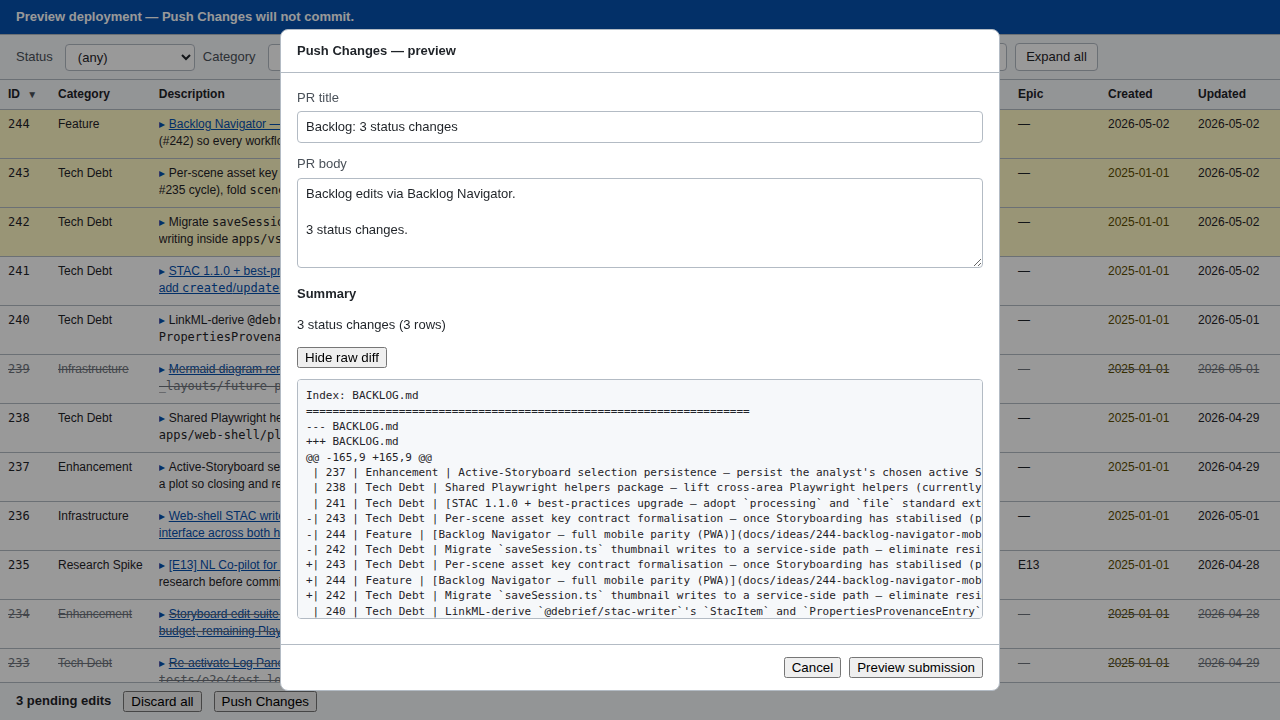1280x720 pixels.
Task: Click the '+++ BACKLOG.md' diff line
Action: [352, 442]
